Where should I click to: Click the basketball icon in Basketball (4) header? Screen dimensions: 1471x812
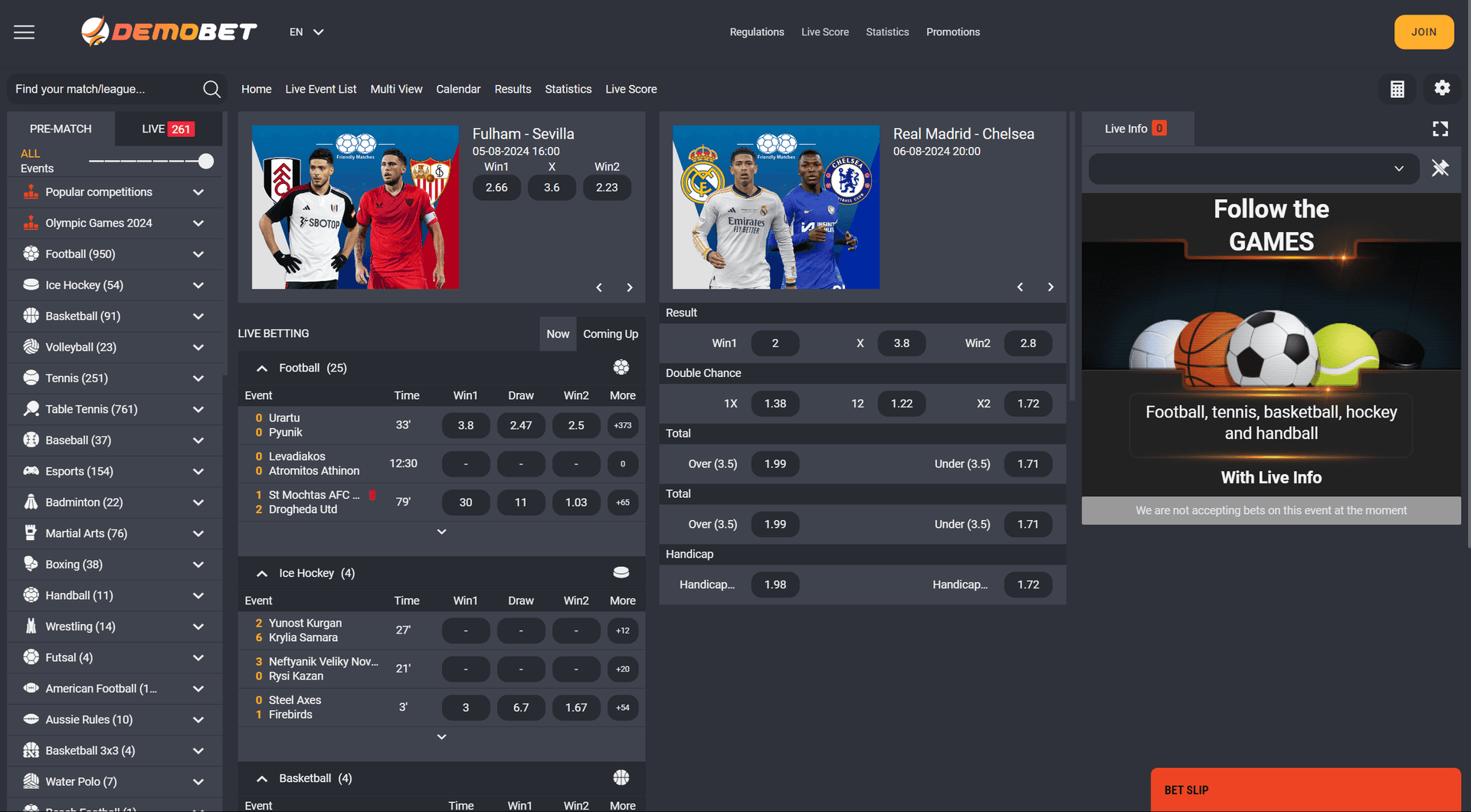[x=621, y=778]
